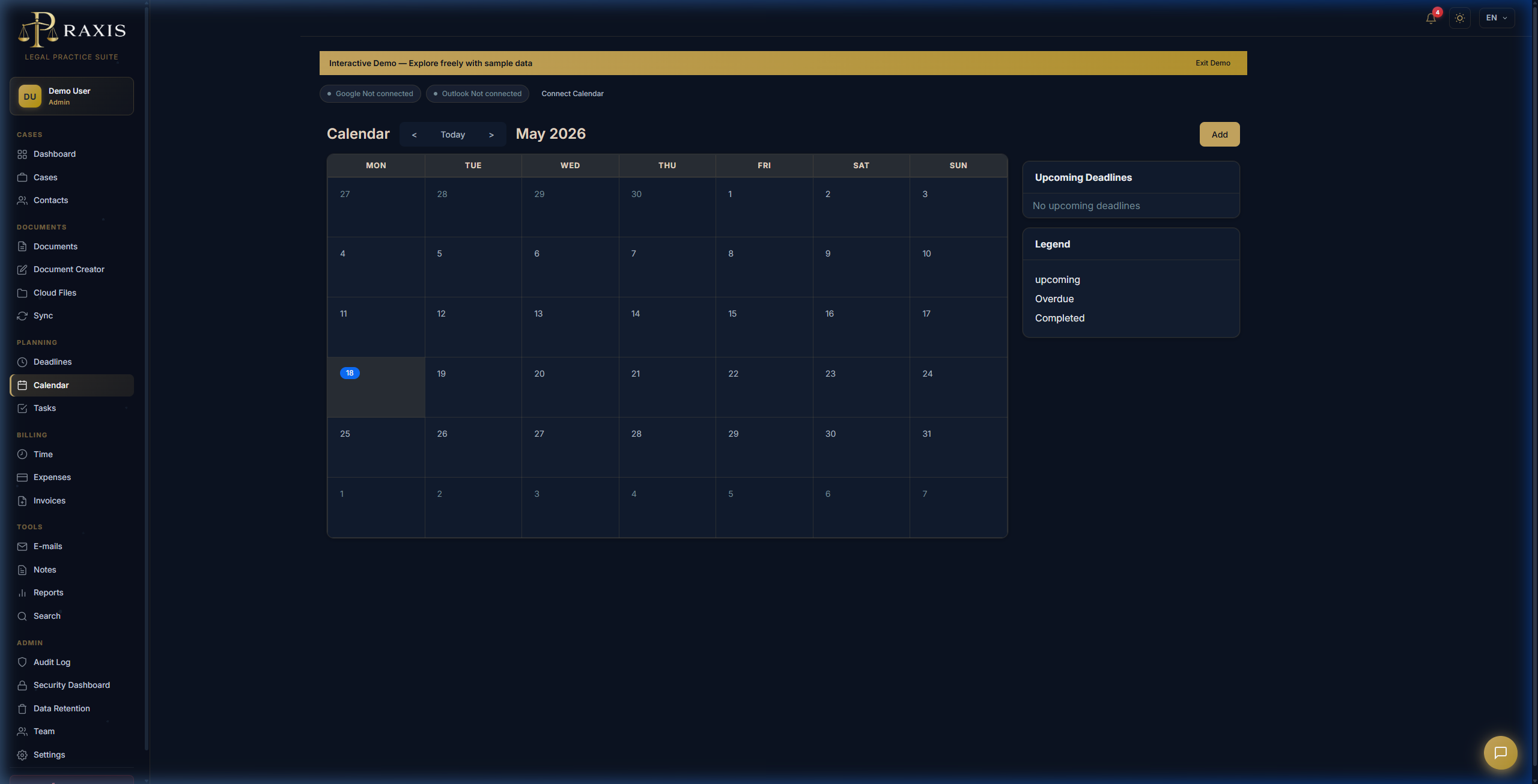Viewport: 1538px width, 784px height.
Task: Select May 9 calendar cell
Action: point(861,267)
